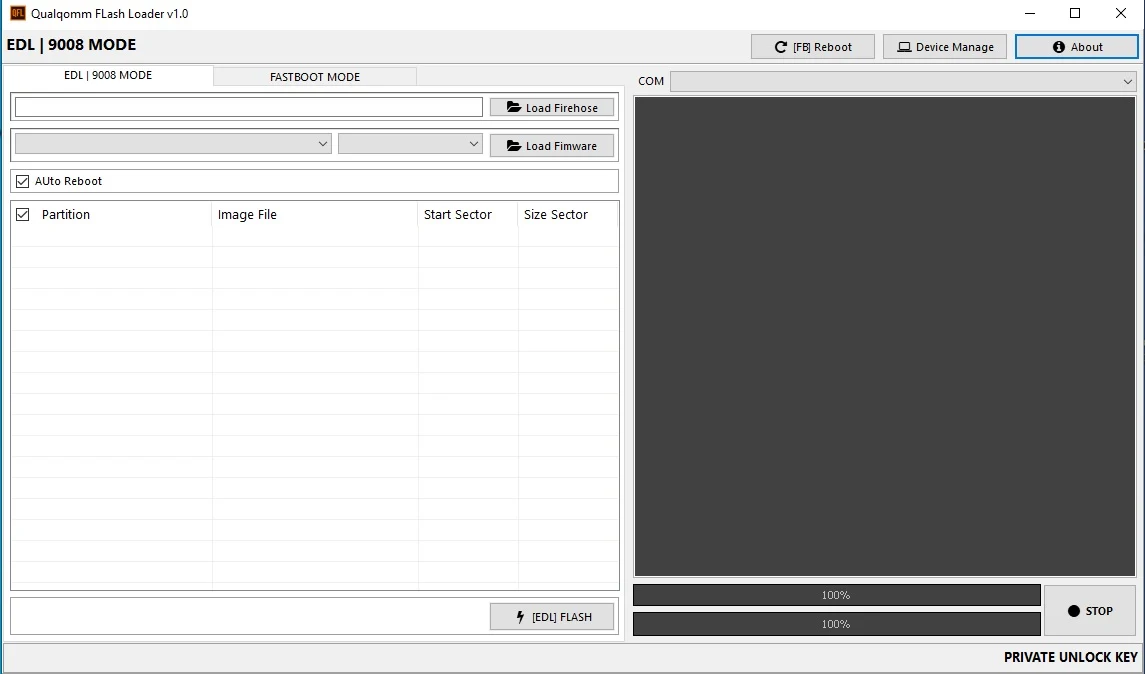Close the Qualqomm FLash Loader window
The image size is (1145, 674).
click(x=1121, y=13)
